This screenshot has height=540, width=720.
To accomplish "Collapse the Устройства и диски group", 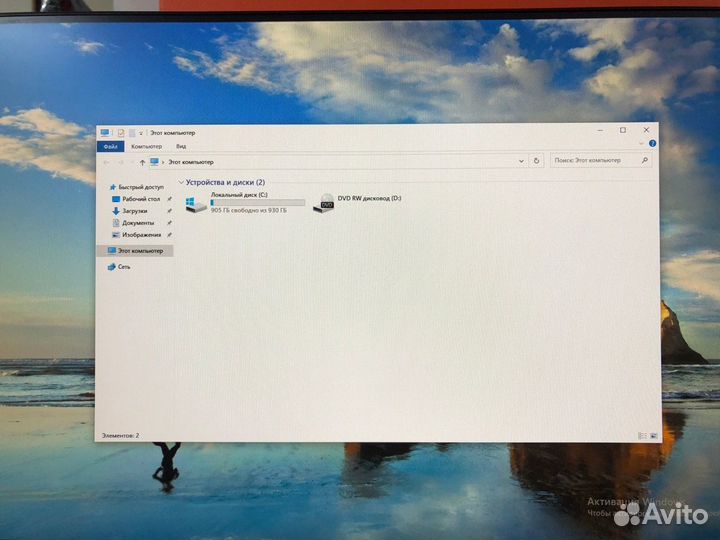I will tap(181, 182).
